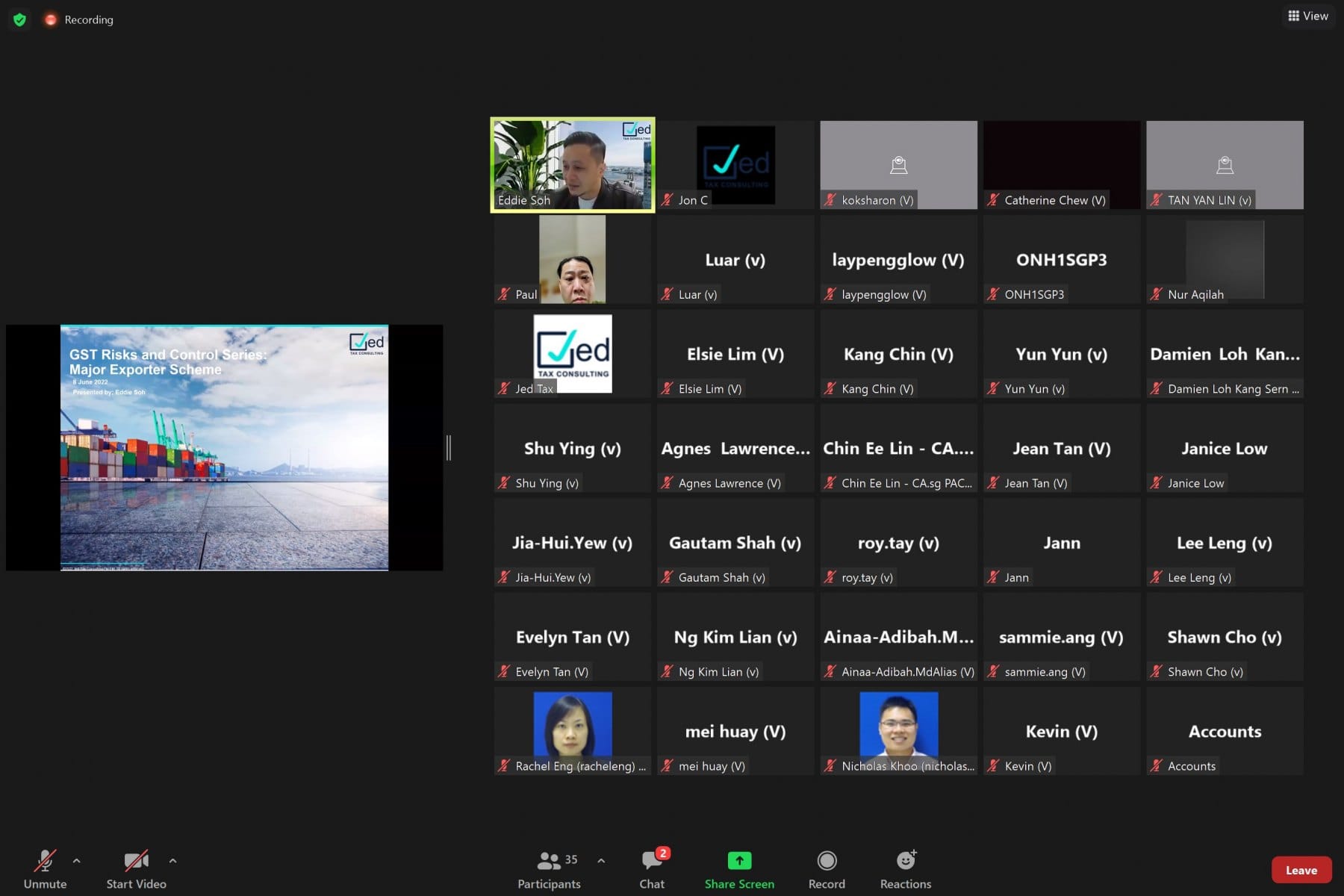Click the divider handle between slide and gallery
Screen dimensions: 1344x896
coord(448,448)
